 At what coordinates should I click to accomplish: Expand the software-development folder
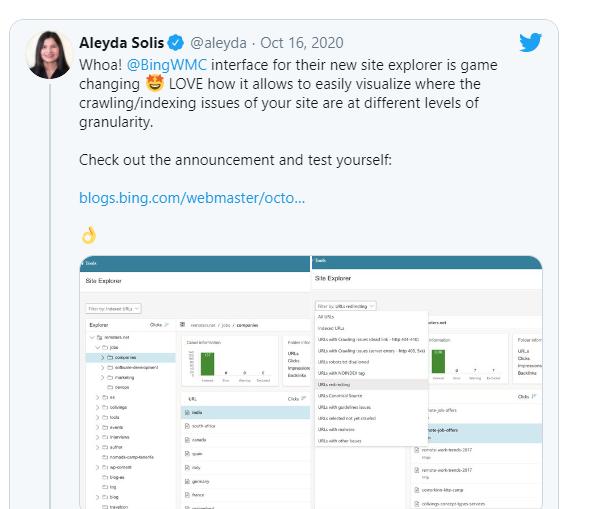100,367
